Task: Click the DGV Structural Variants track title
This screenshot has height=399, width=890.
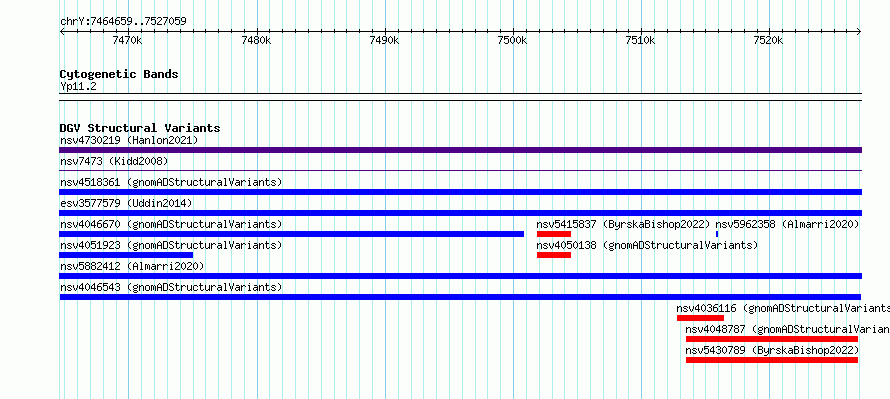Action: coord(140,128)
